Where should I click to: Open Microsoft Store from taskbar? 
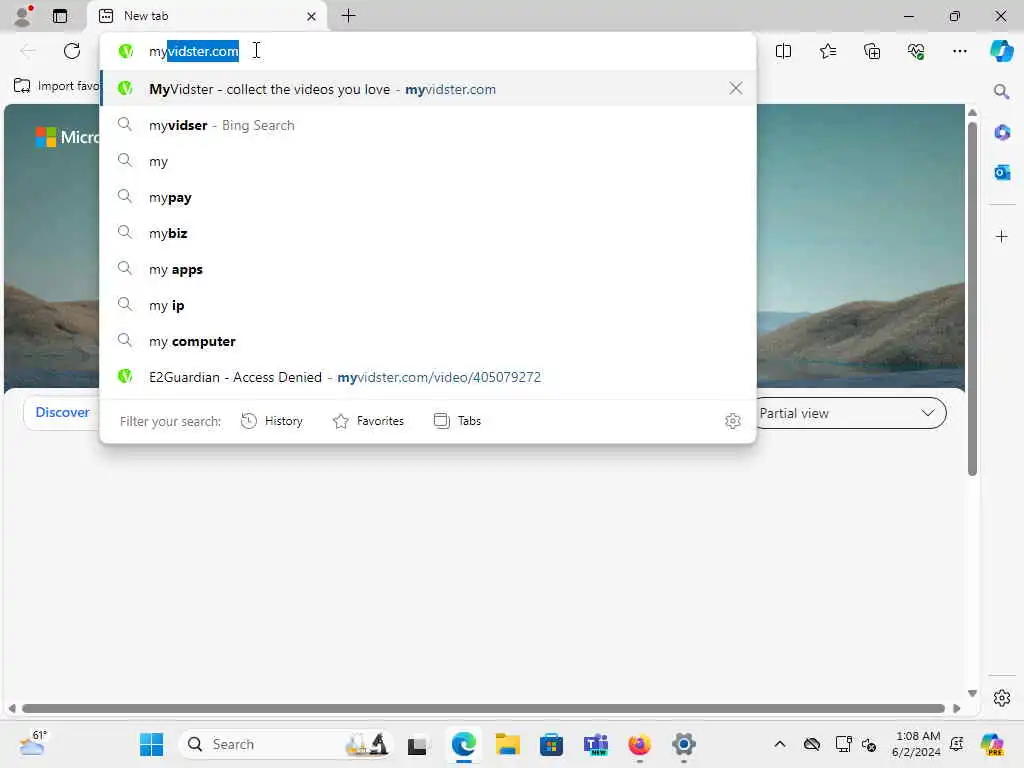pos(551,744)
